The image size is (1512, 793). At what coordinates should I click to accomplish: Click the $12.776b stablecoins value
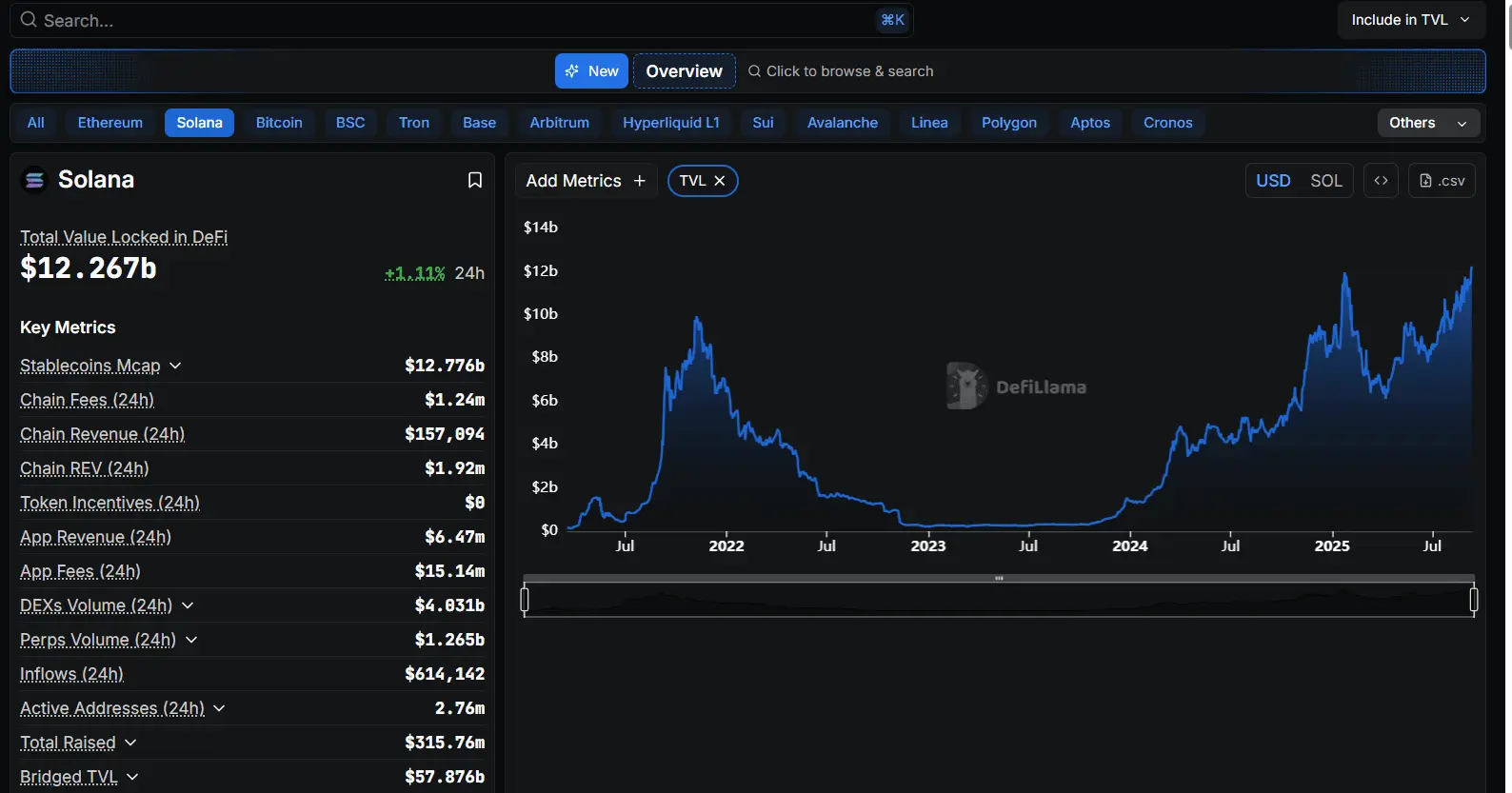click(445, 366)
